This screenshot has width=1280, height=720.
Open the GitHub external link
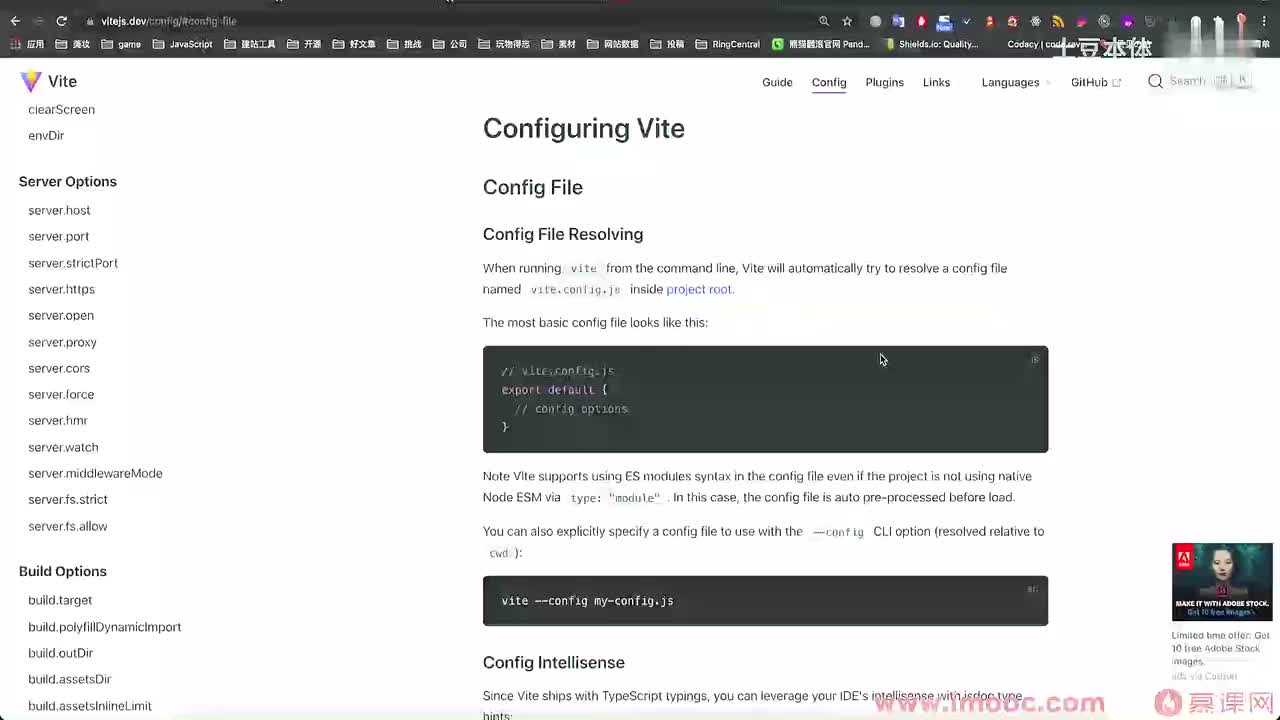[1096, 82]
